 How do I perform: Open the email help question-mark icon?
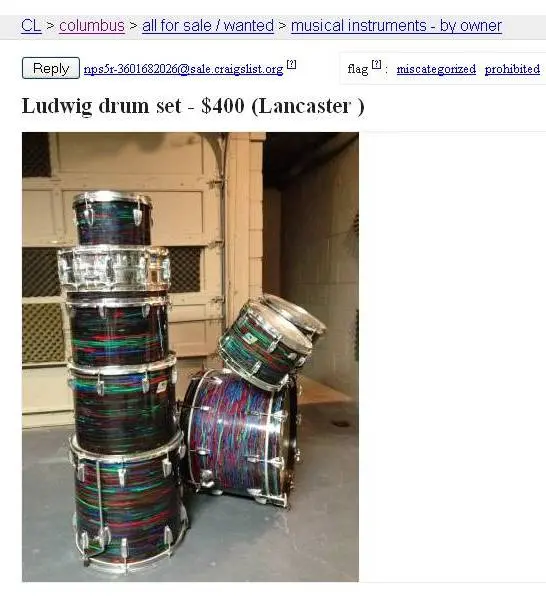click(291, 64)
